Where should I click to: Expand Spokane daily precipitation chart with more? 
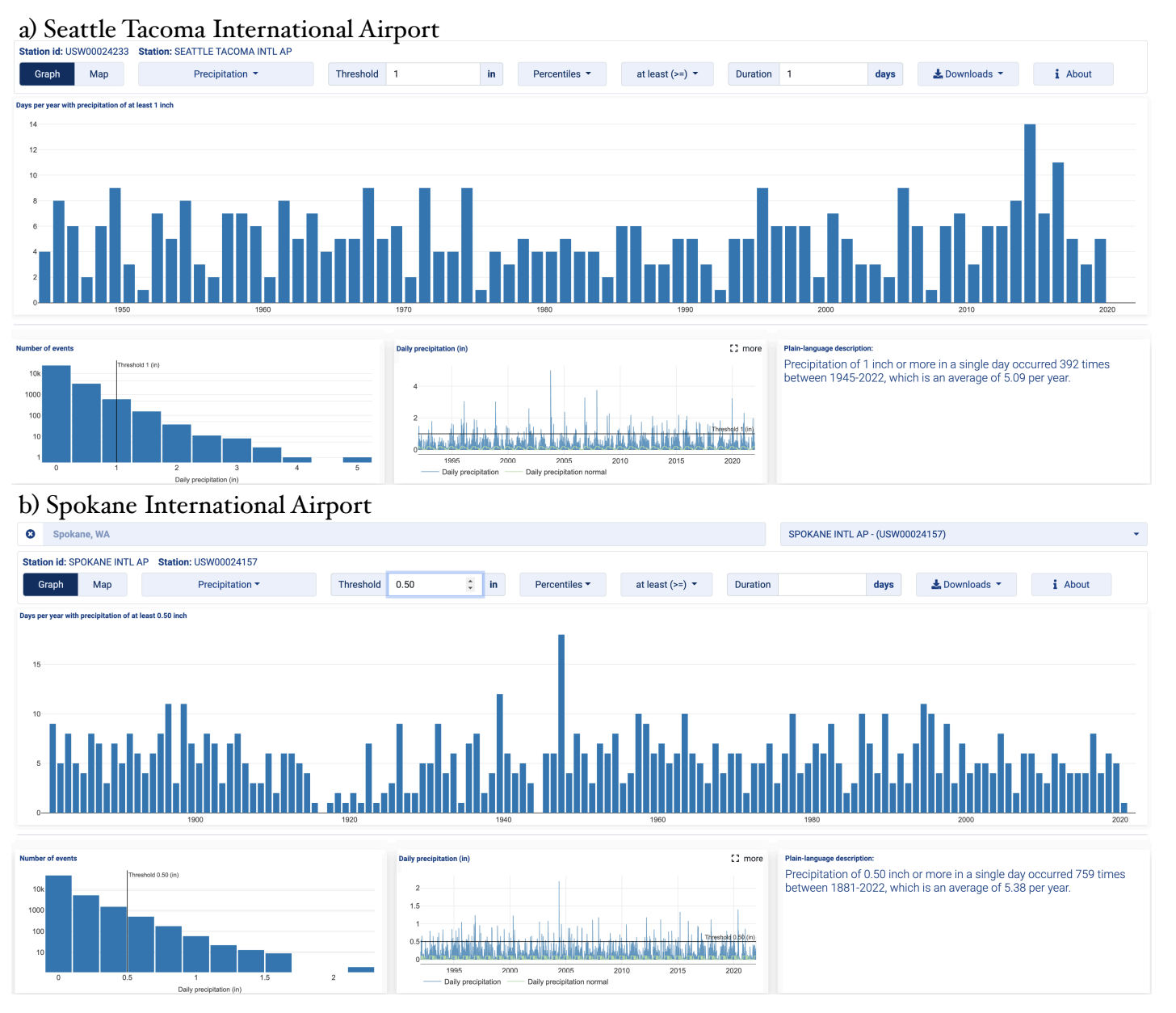tap(747, 859)
